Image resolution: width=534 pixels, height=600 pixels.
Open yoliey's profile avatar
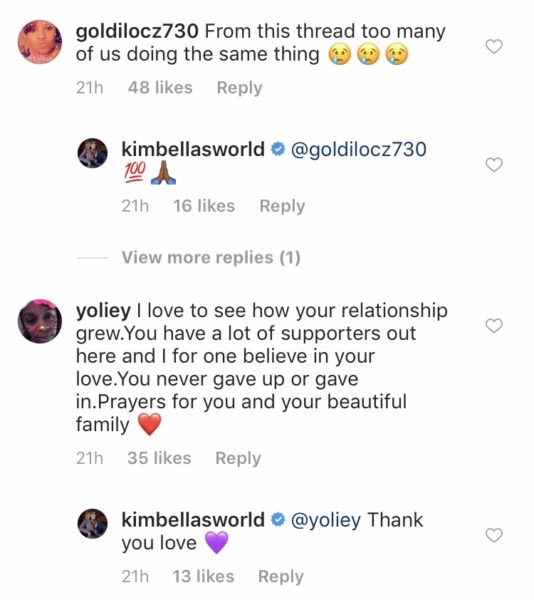(x=40, y=321)
